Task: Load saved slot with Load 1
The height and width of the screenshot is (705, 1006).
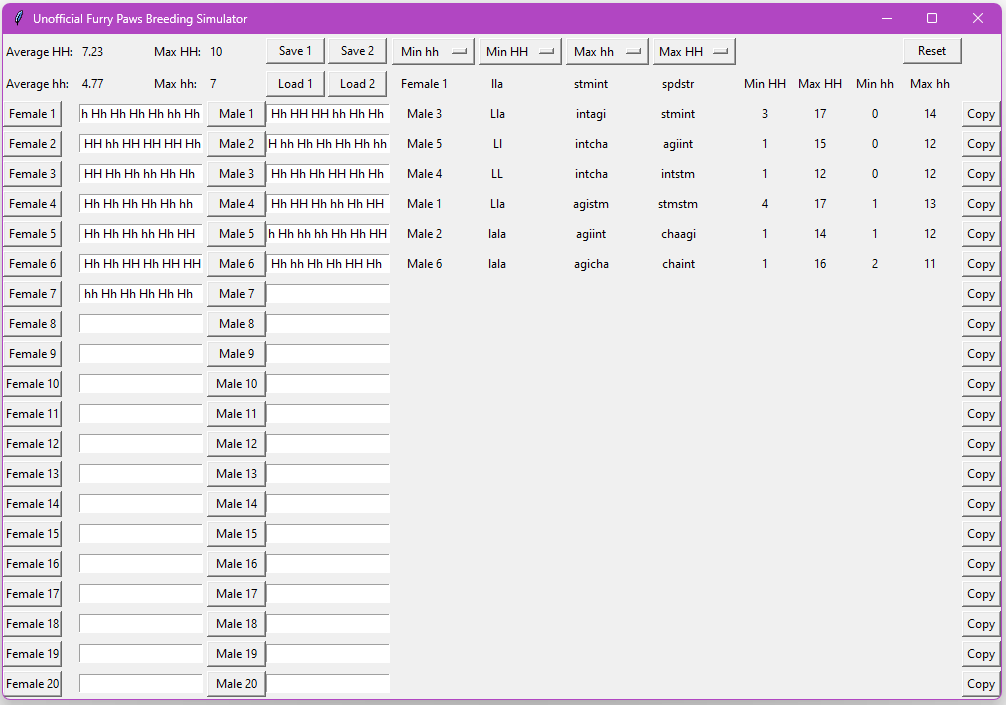Action: [x=295, y=83]
